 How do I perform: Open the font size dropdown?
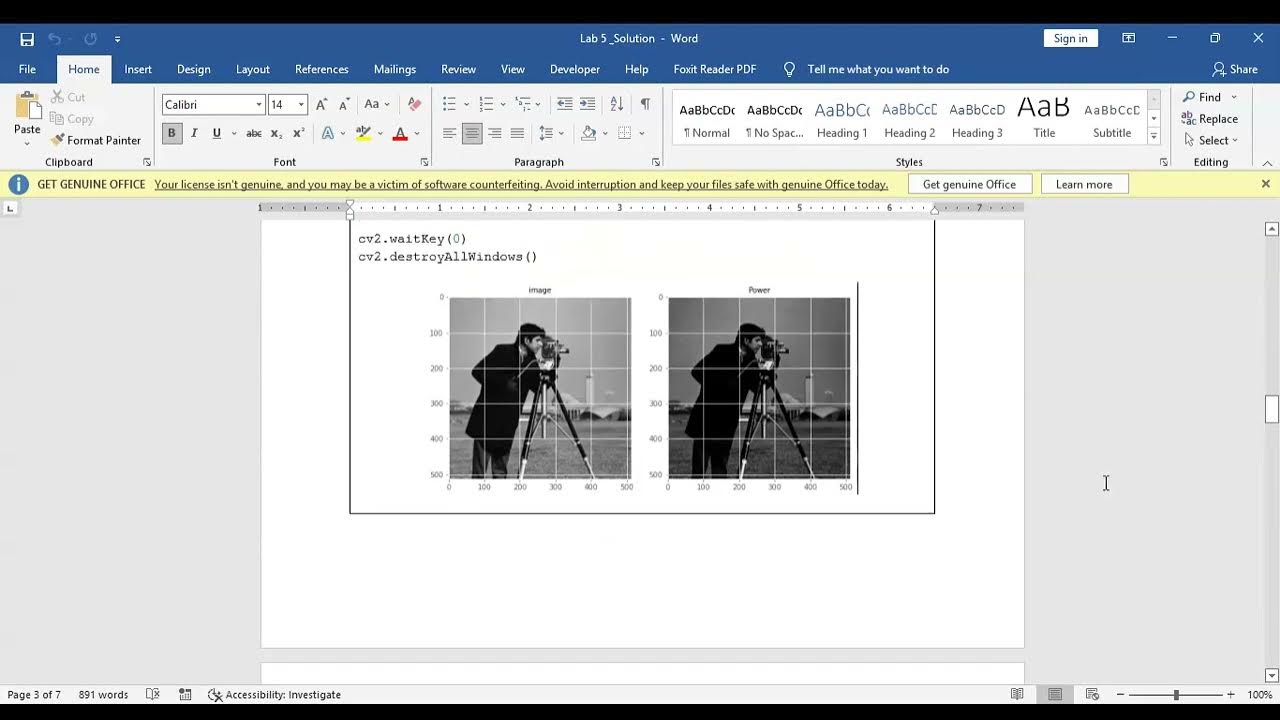tap(301, 105)
